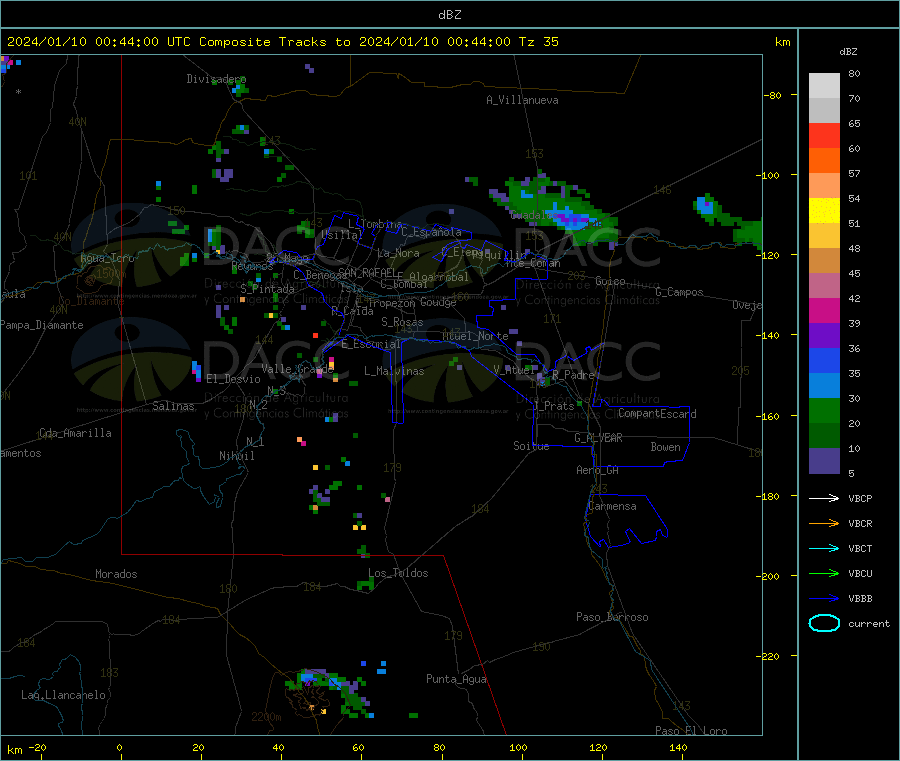Click the Divisadero map label
This screenshot has width=900, height=761.
click(x=216, y=79)
